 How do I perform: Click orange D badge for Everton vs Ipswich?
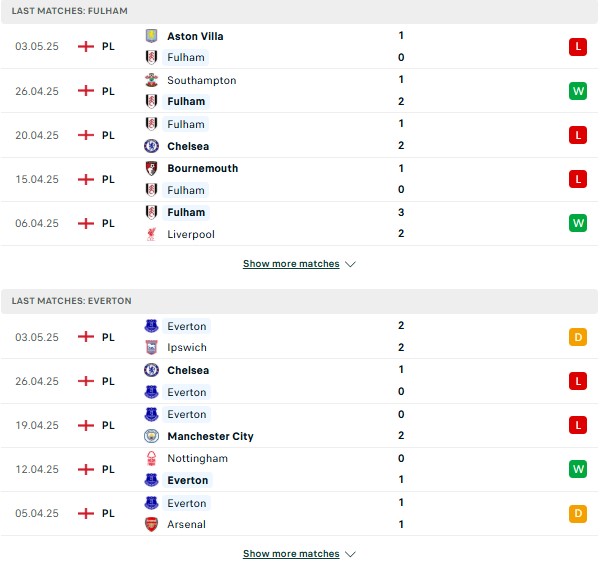[578, 337]
